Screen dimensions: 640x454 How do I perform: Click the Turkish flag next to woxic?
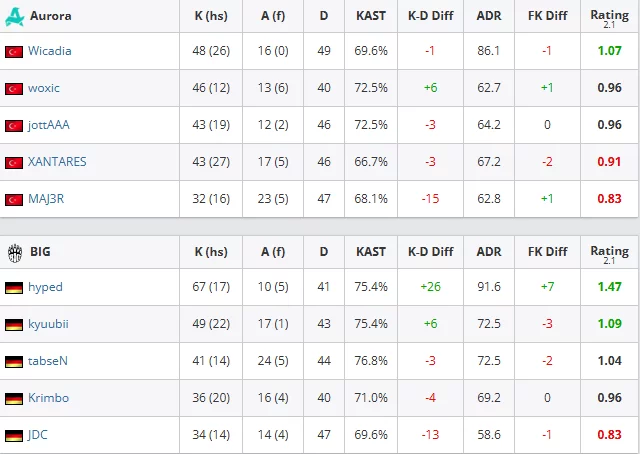(x=14, y=89)
